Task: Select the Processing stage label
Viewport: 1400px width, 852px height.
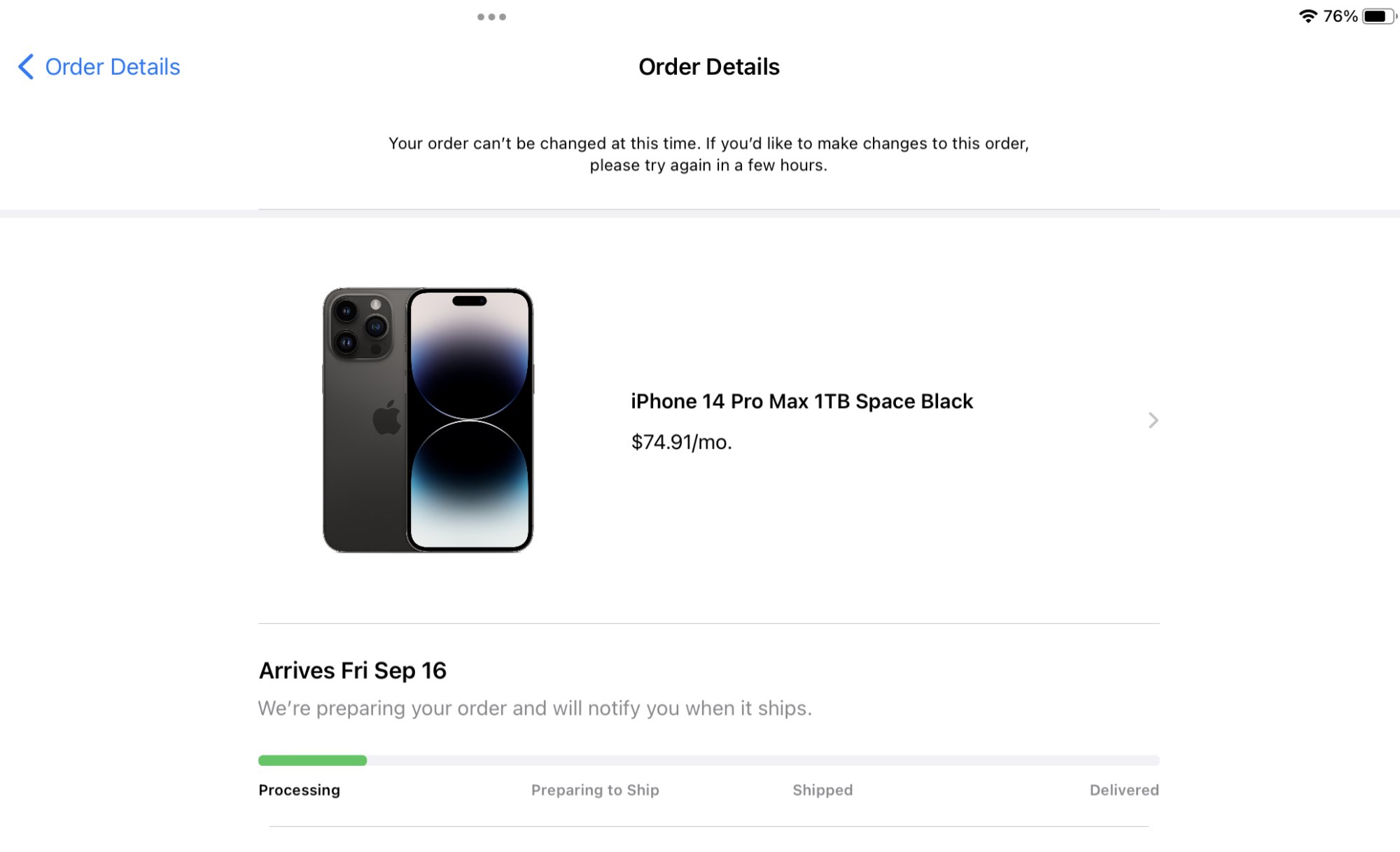Action: point(299,790)
